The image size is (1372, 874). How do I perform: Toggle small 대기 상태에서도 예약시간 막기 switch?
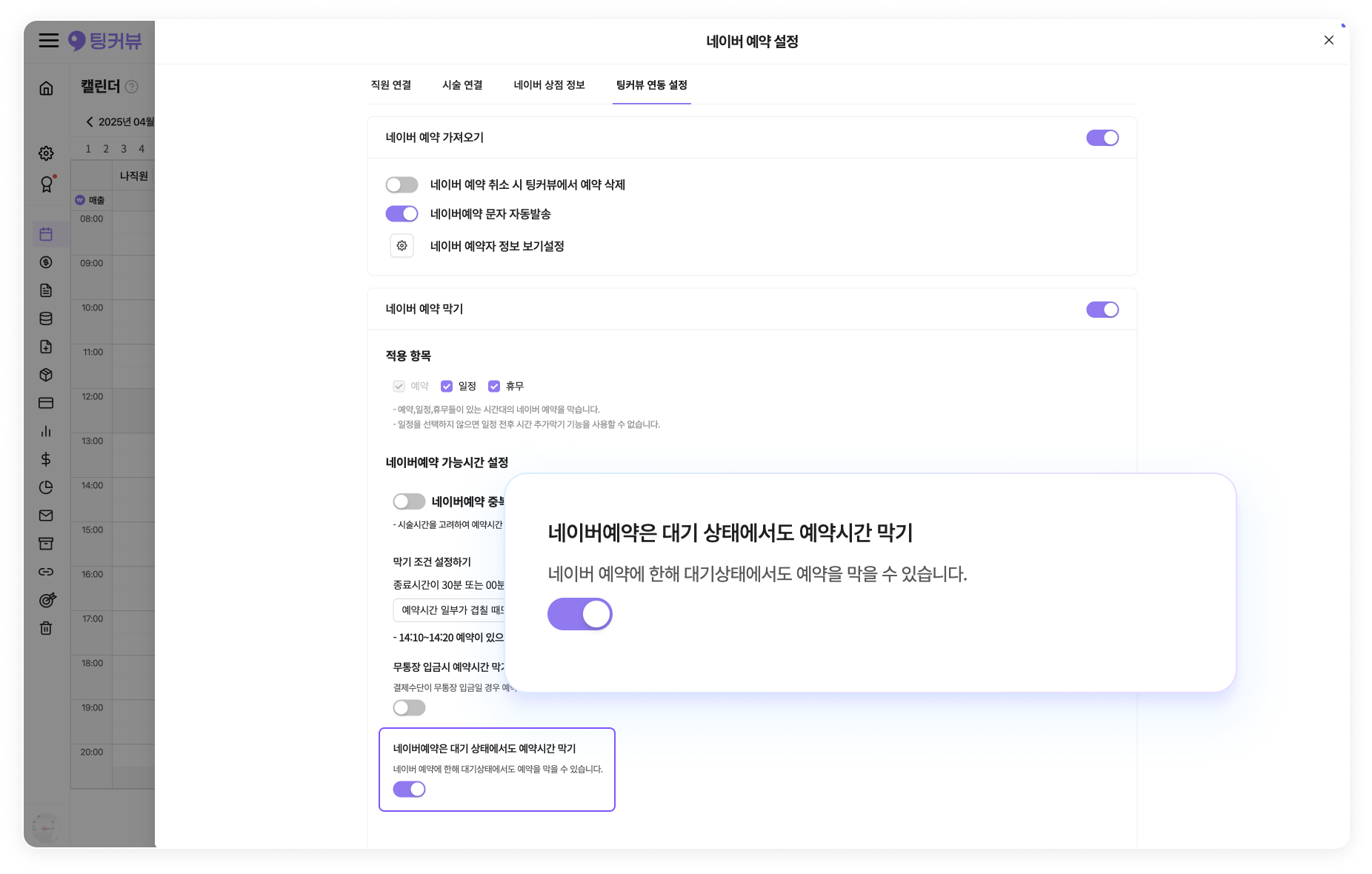(x=409, y=790)
